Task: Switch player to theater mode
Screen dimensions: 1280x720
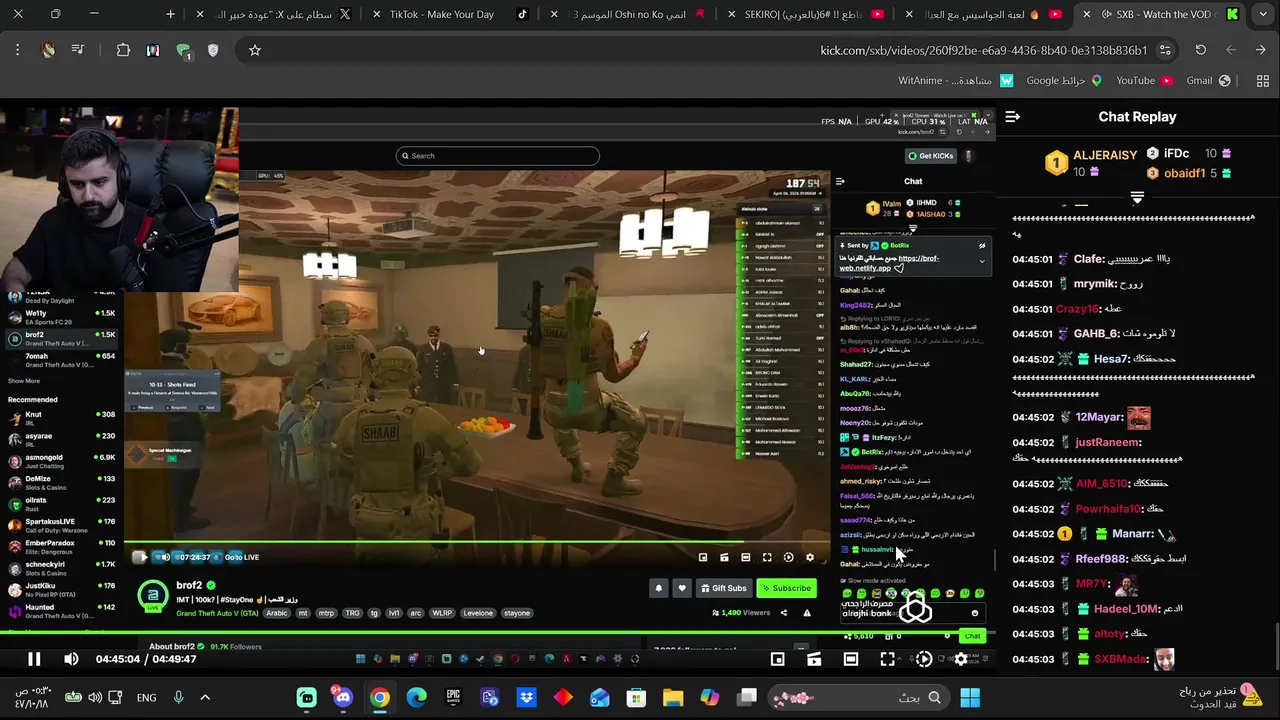Action: click(851, 659)
